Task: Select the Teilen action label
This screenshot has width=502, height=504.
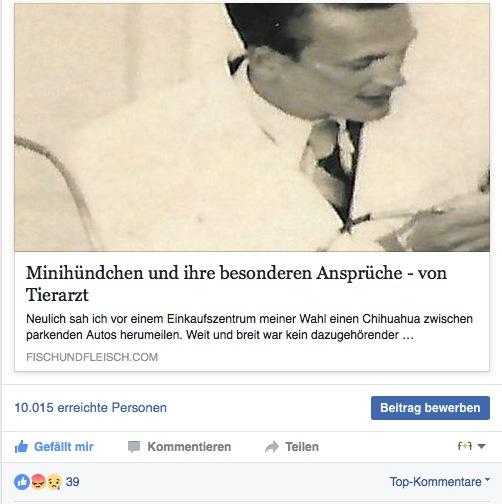Action: [302, 447]
